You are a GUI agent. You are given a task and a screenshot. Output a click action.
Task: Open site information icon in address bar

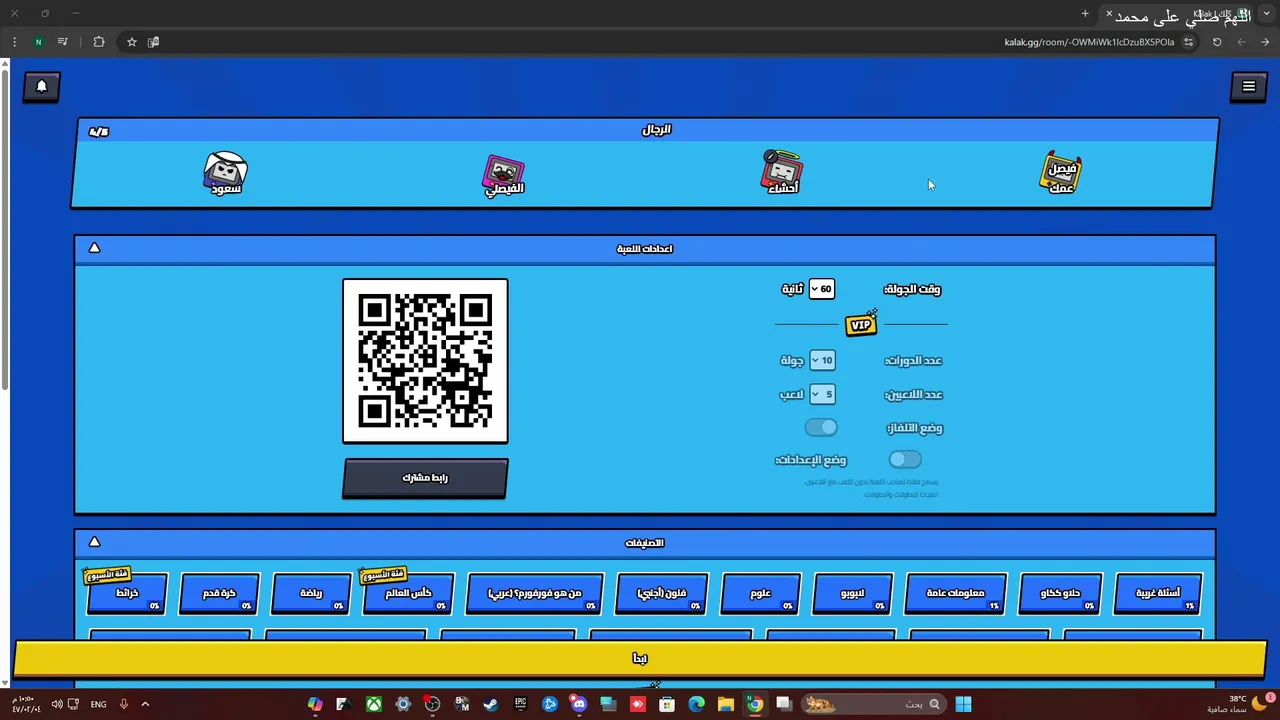pos(1188,42)
